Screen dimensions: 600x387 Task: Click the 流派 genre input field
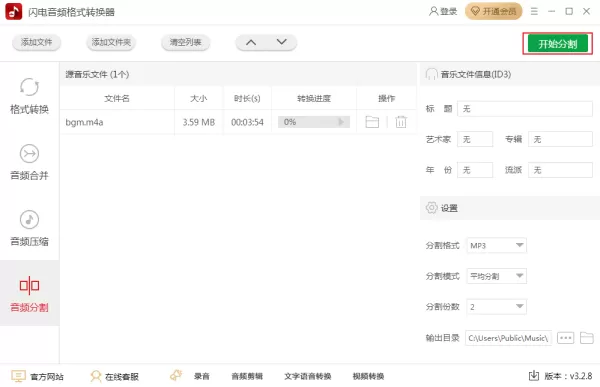pos(560,170)
